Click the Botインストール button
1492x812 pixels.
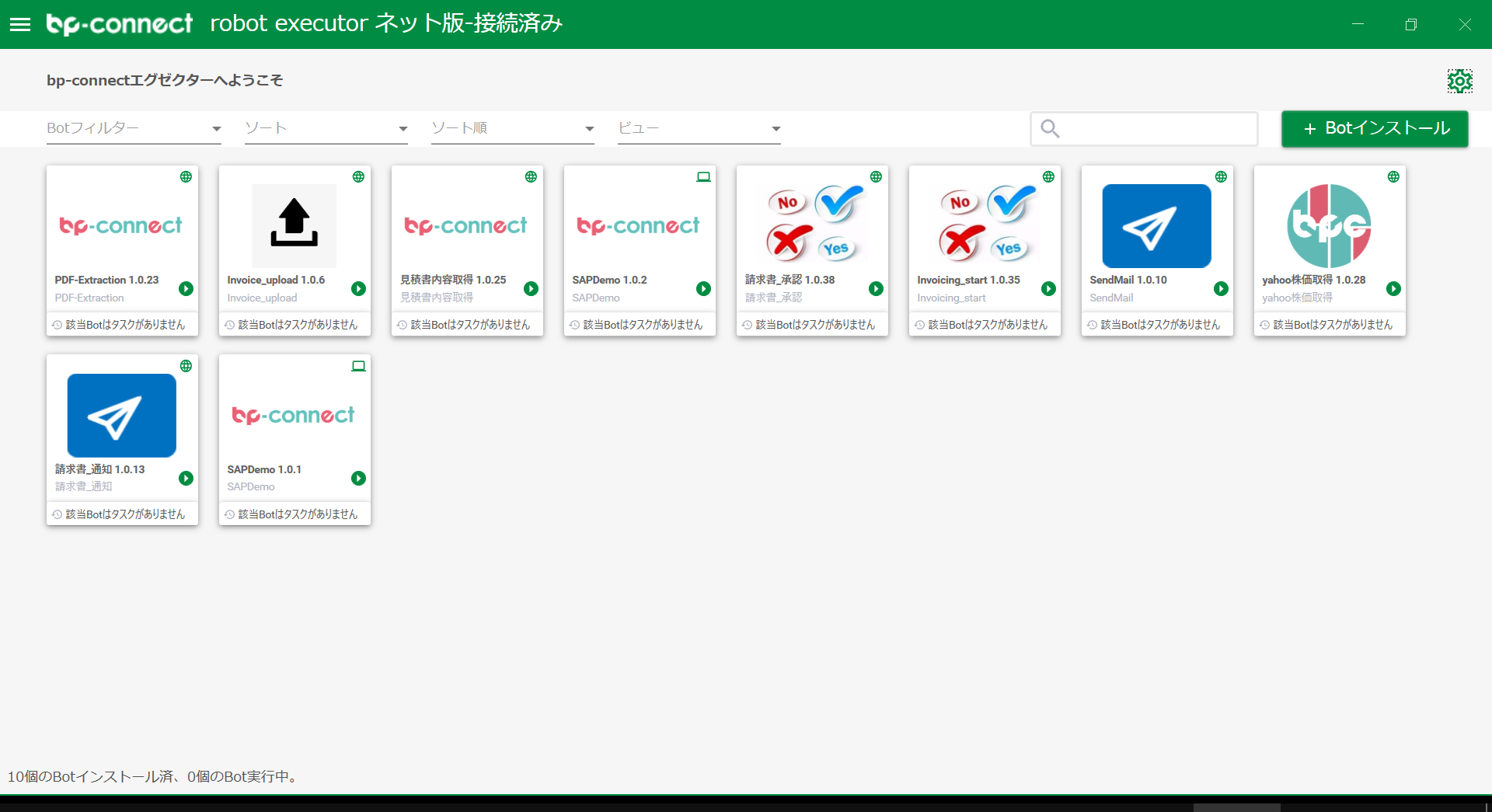tap(1375, 128)
